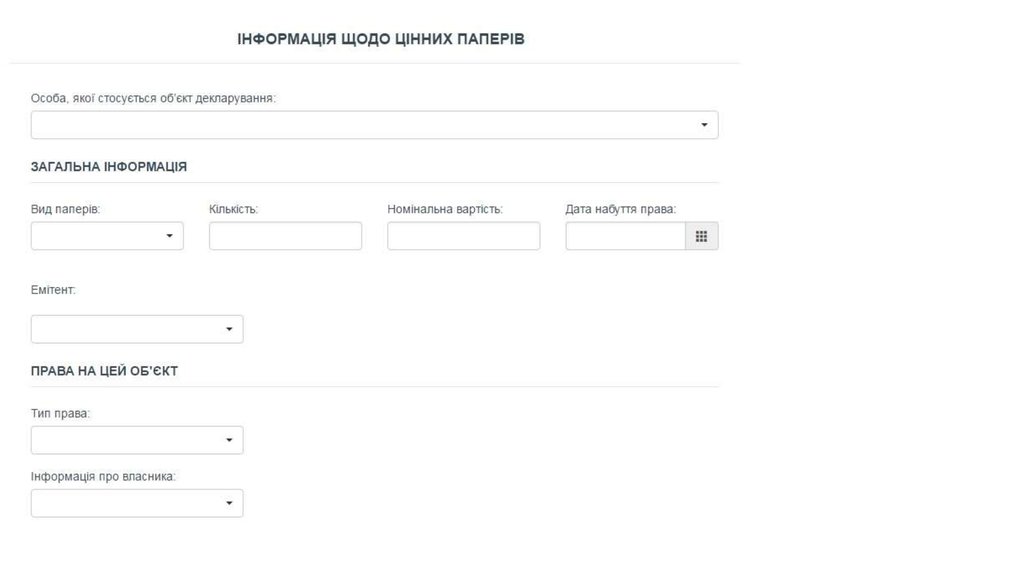Click the ІНФОРМАЦІЯ ЩОДО ЦІННИХ ПАПЕРІВ title

coord(381,39)
